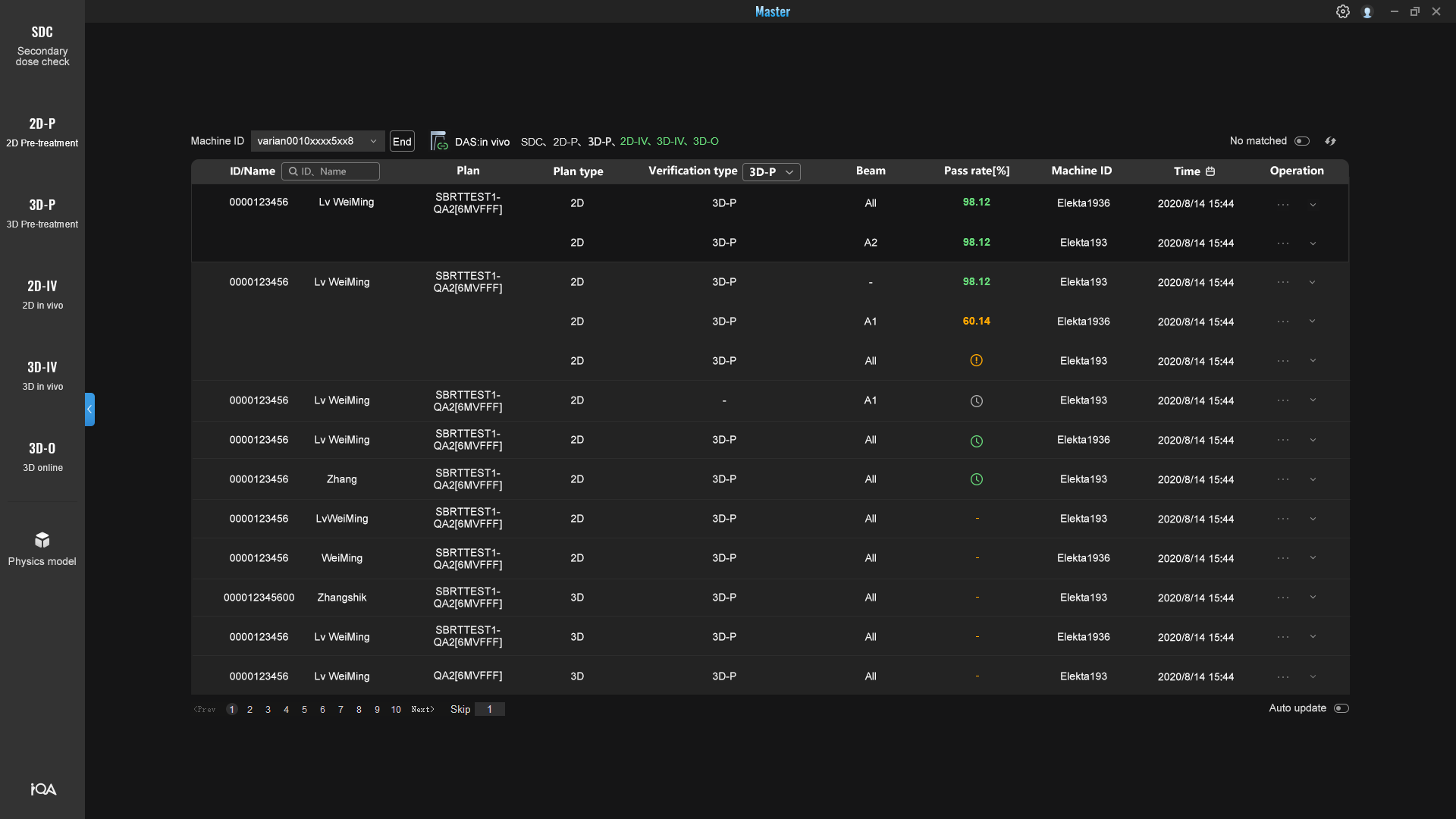Click the refresh sync icon

click(x=1330, y=141)
